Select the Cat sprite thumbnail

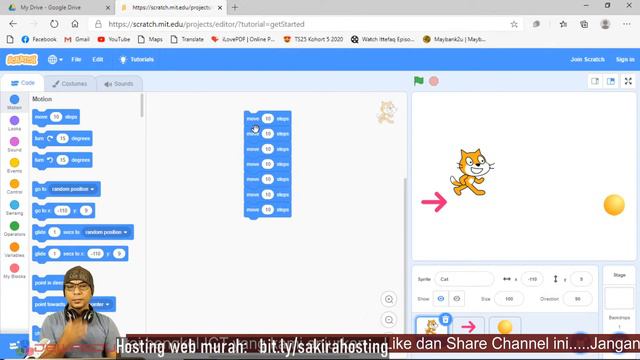point(431,327)
